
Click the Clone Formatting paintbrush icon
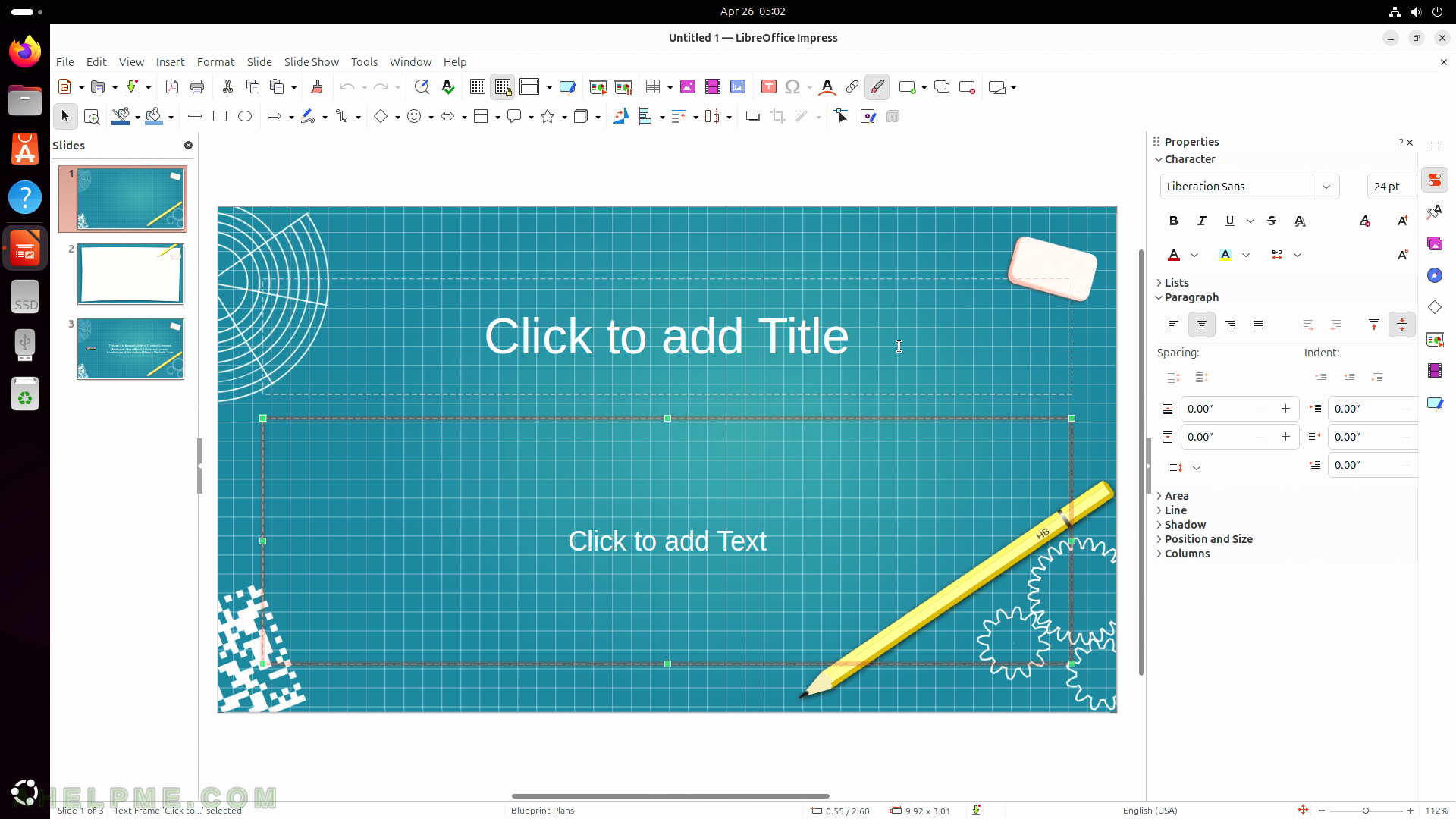317,87
